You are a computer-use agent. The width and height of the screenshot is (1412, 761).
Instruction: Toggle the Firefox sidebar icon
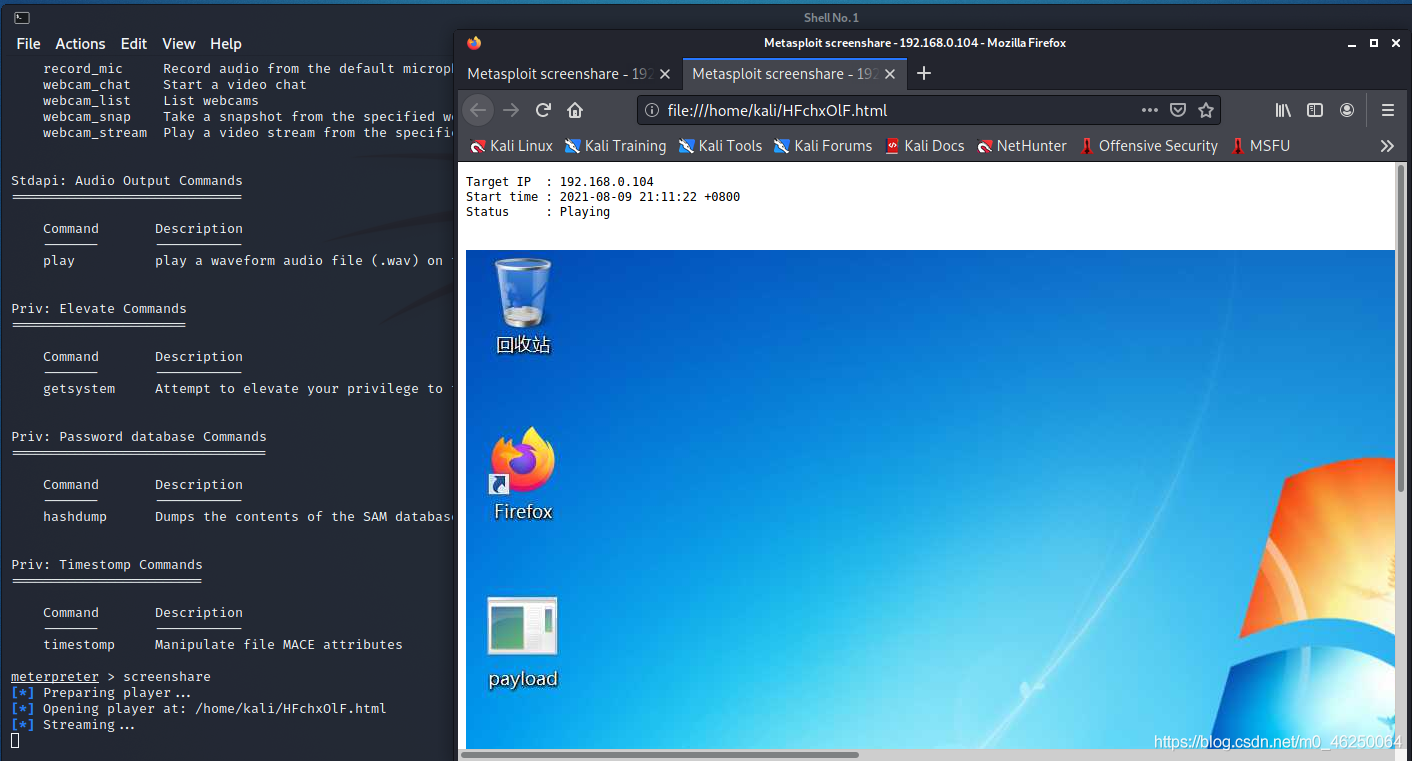(x=1315, y=110)
